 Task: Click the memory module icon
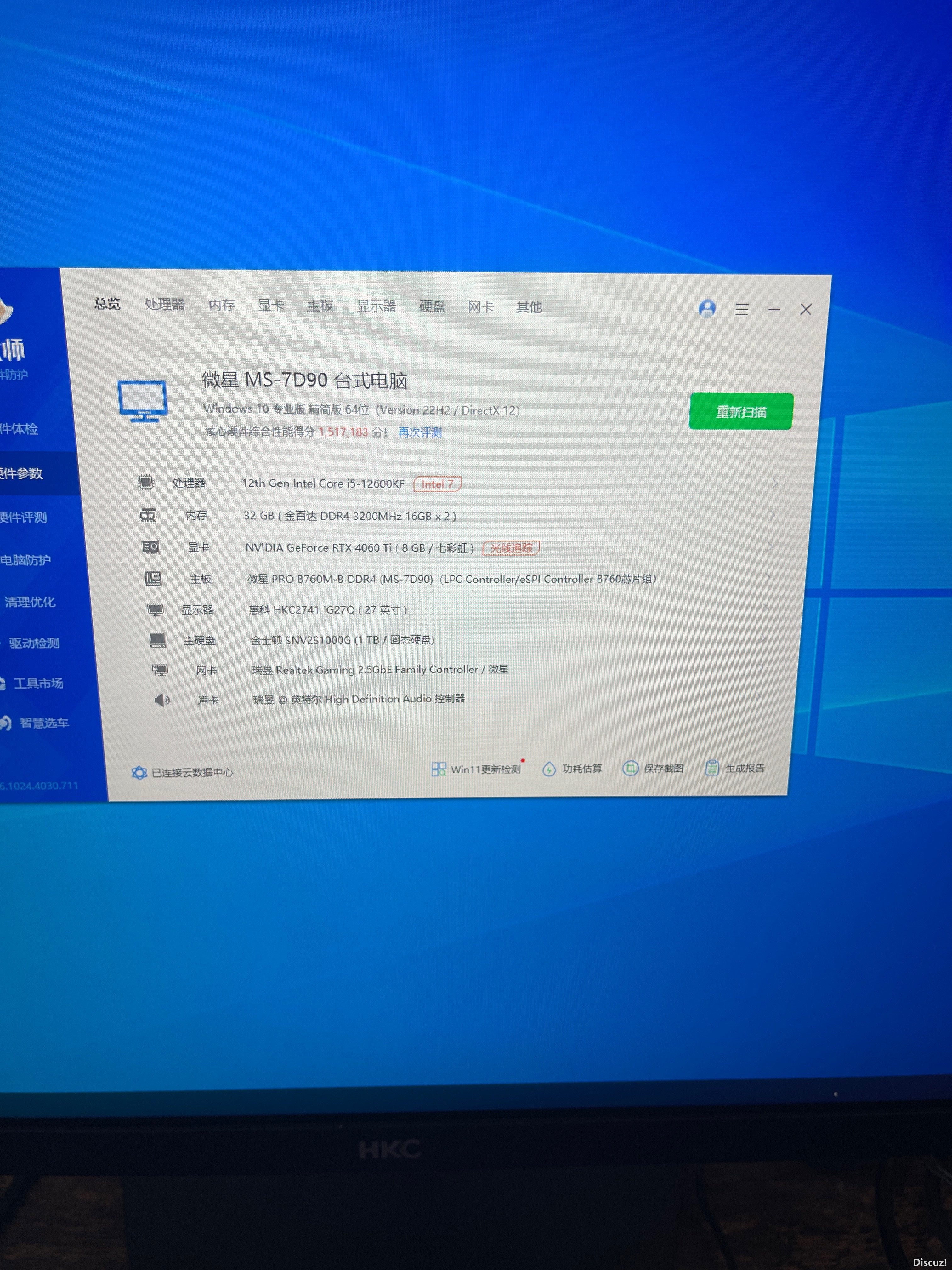tap(148, 515)
